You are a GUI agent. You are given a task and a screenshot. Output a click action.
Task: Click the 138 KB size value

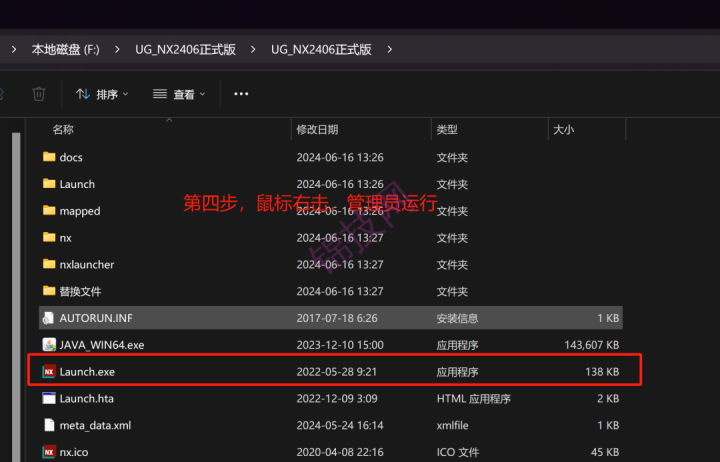point(602,372)
